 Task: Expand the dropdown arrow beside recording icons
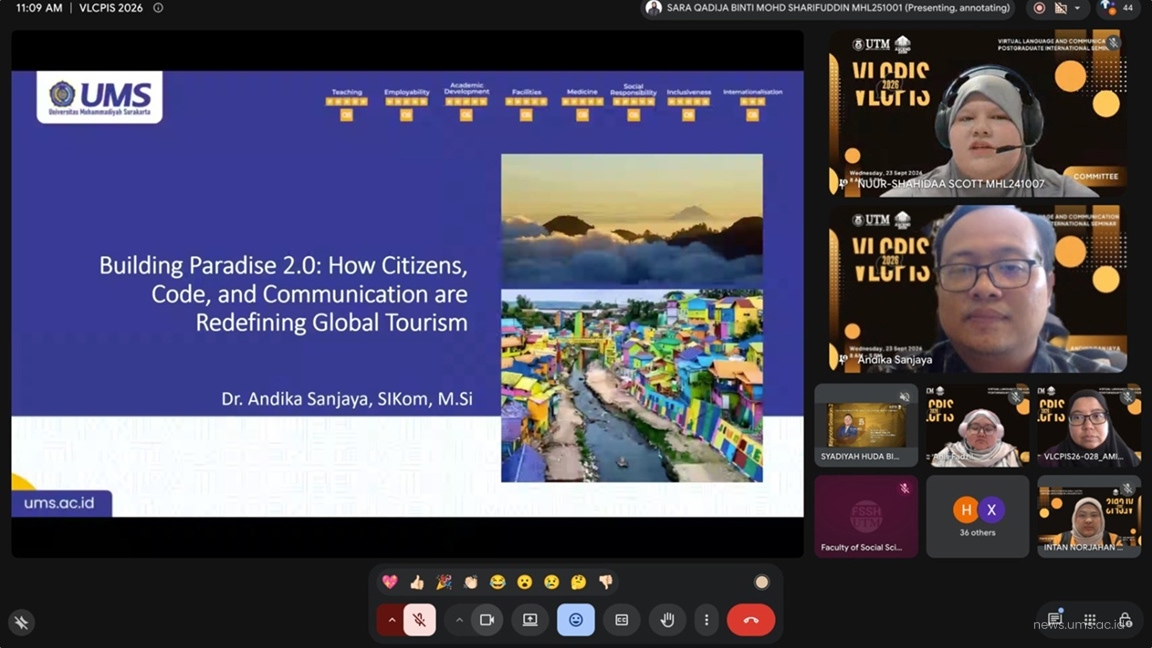pos(1077,8)
